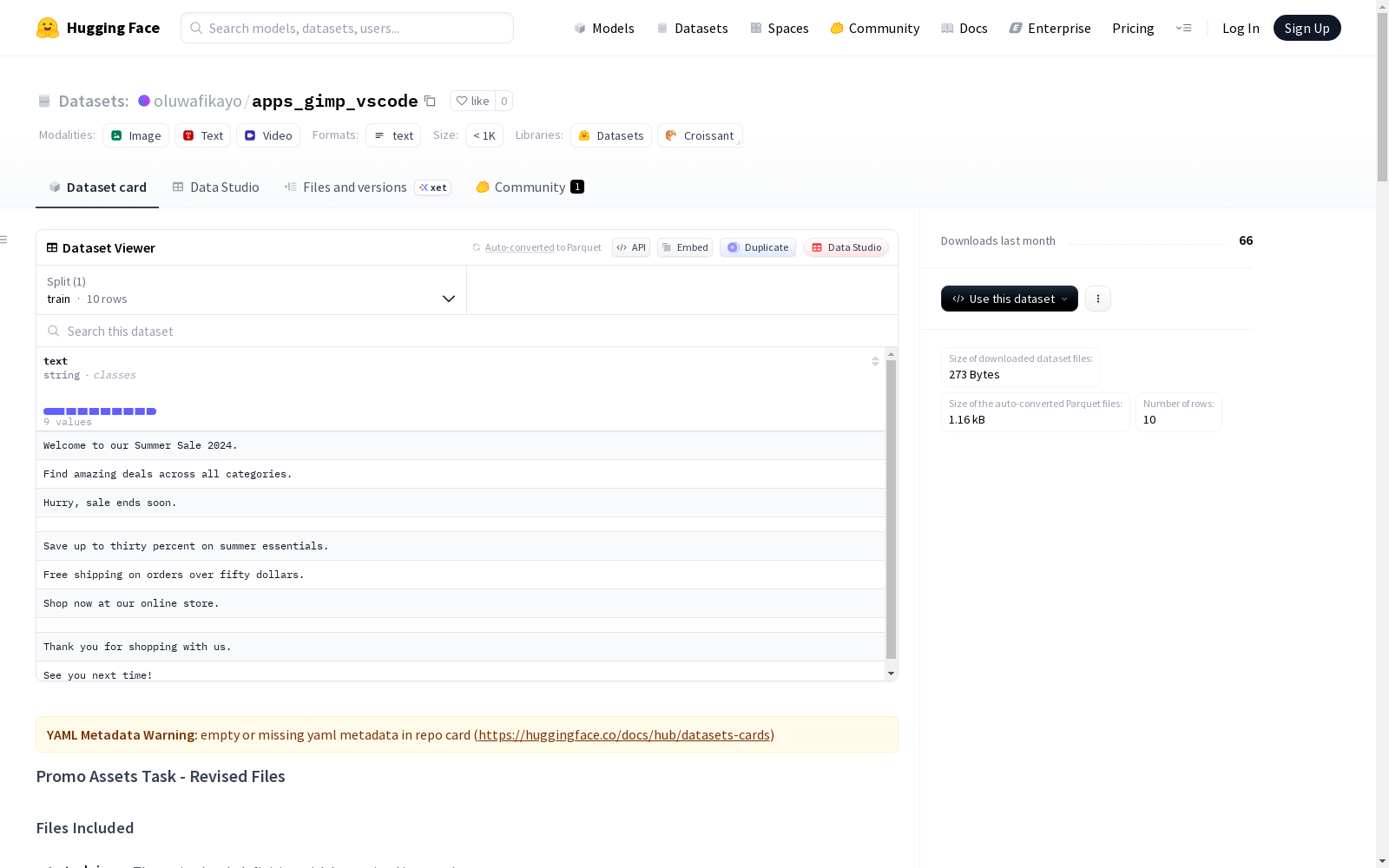This screenshot has height=868, width=1389.
Task: Open the Docs nav item
Action: tap(964, 28)
